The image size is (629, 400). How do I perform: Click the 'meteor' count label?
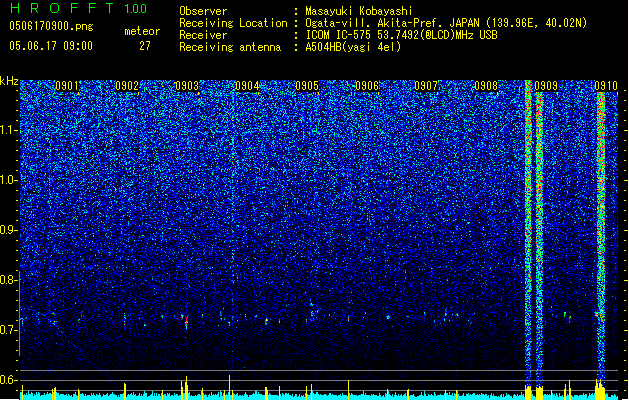pos(142,31)
